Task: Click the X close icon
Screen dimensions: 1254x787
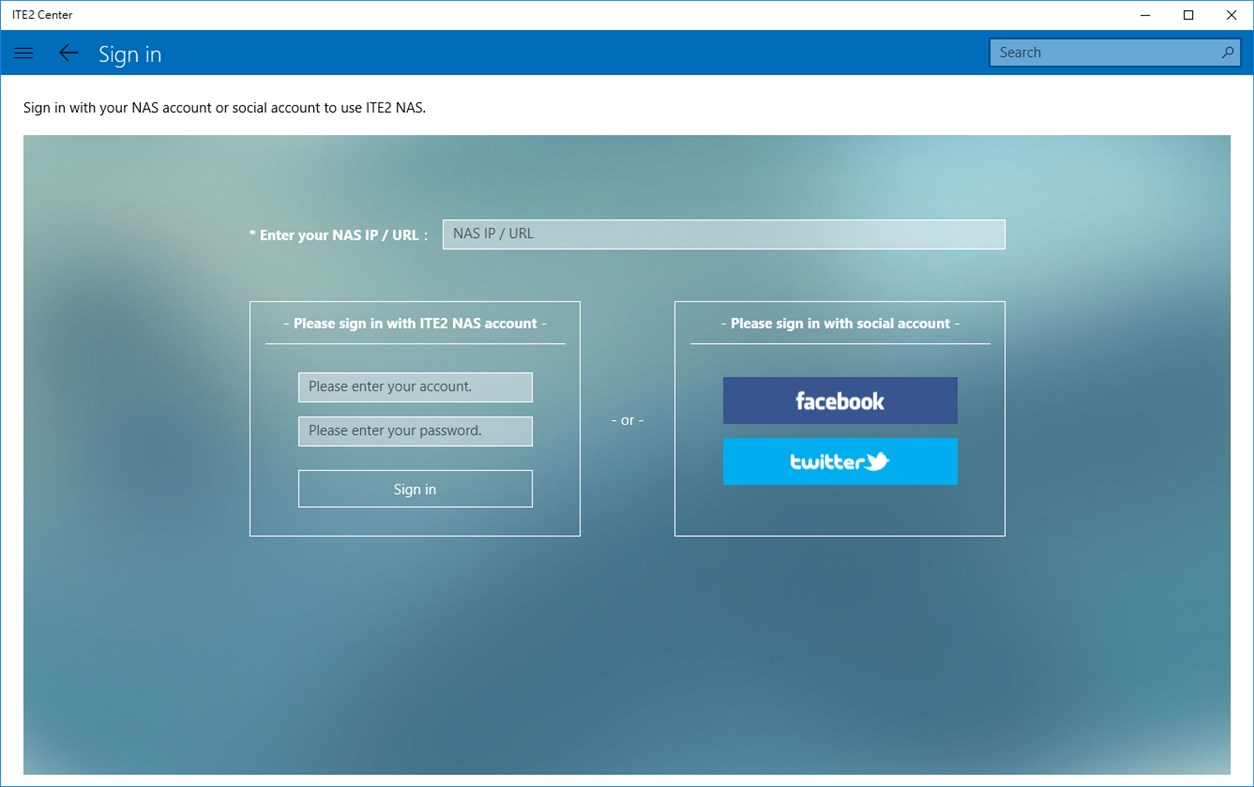Action: pos(1230,15)
